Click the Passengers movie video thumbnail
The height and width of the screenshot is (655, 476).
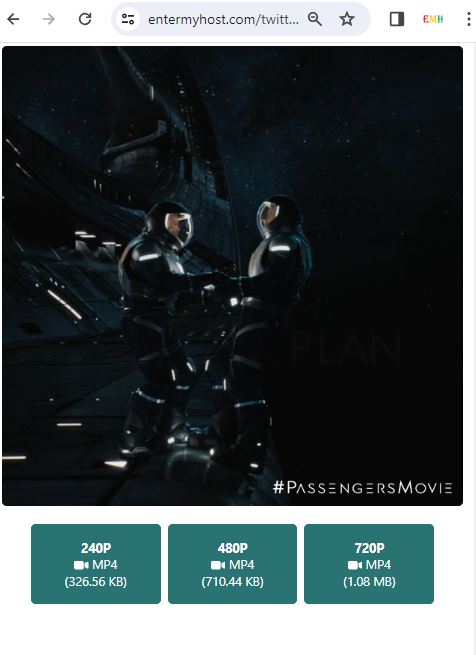coord(232,276)
